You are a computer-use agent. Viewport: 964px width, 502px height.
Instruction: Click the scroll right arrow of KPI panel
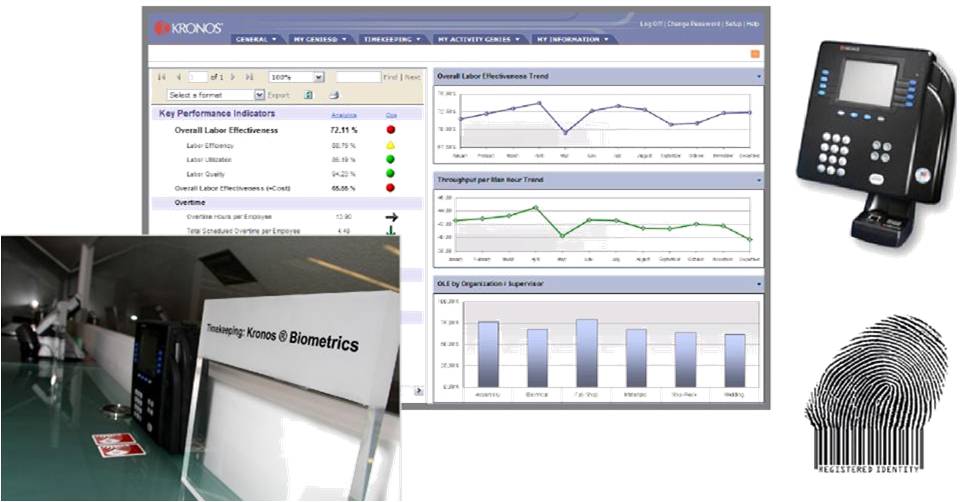point(419,391)
